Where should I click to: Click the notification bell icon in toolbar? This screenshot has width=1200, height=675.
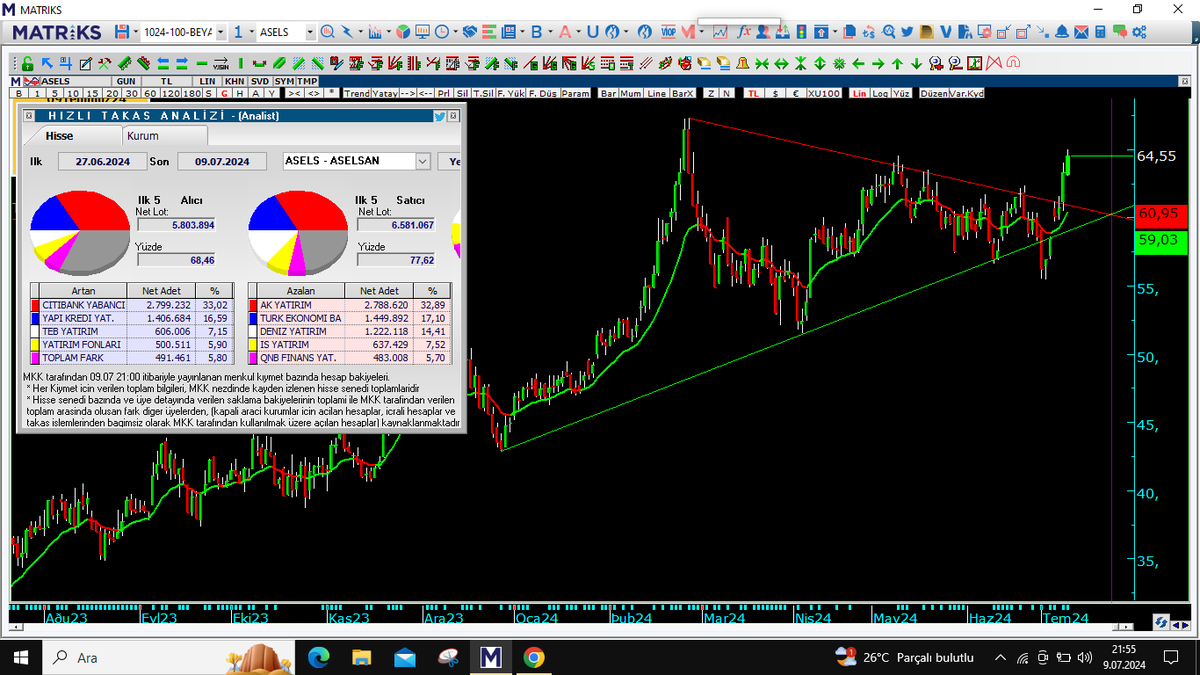[x=1061, y=32]
